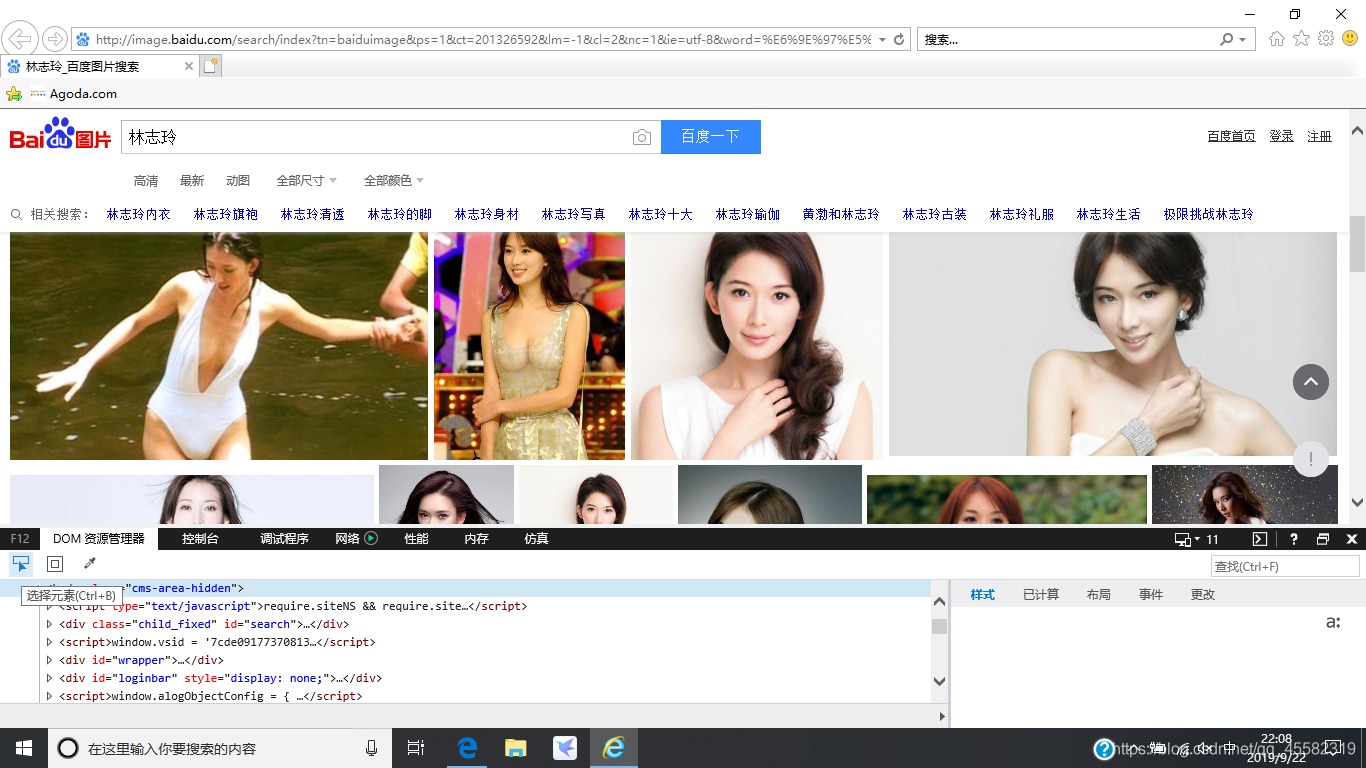
Task: Open the address bar URL history dropdown
Action: 882,40
